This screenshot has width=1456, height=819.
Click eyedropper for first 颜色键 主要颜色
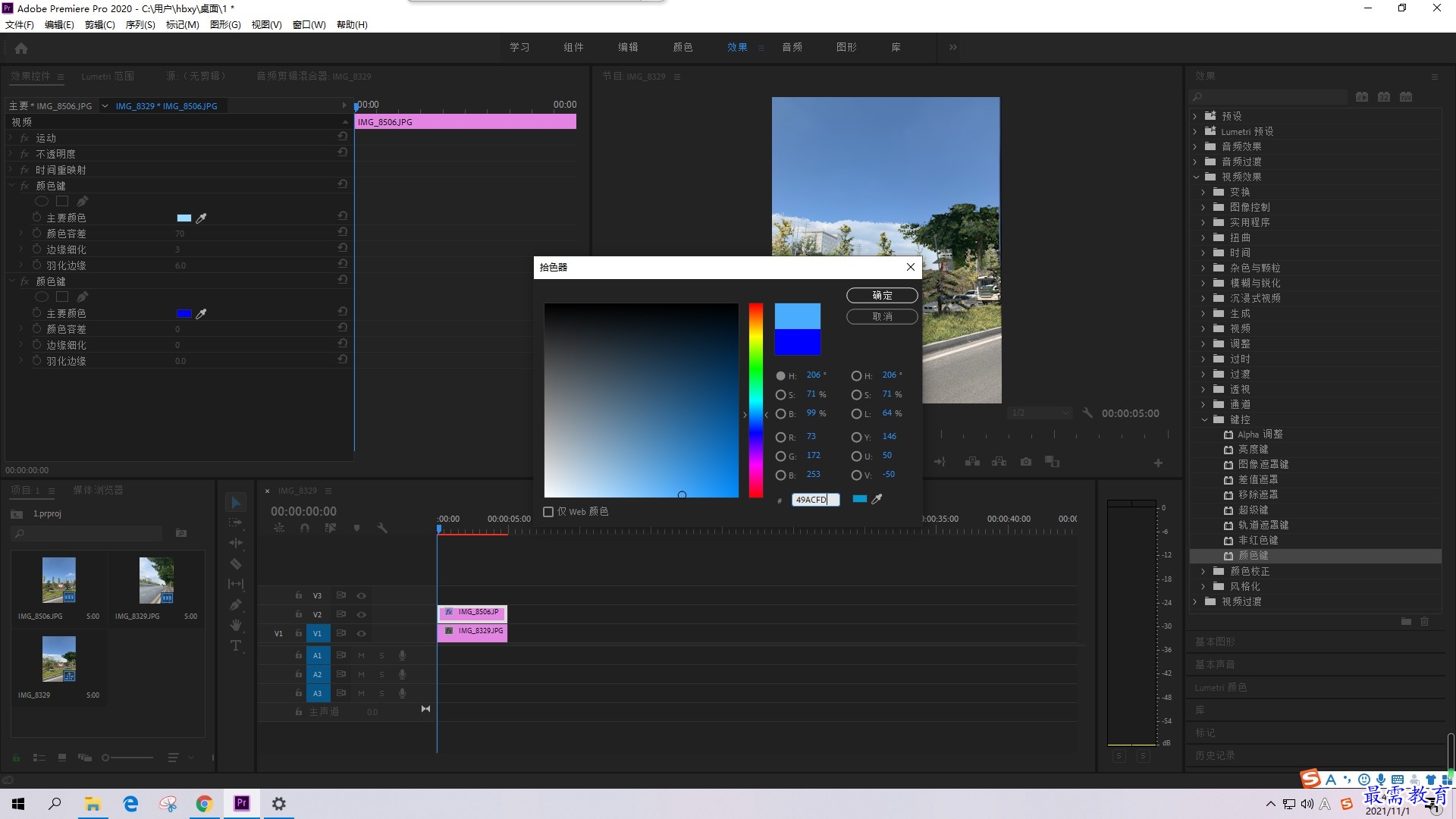[x=201, y=218]
